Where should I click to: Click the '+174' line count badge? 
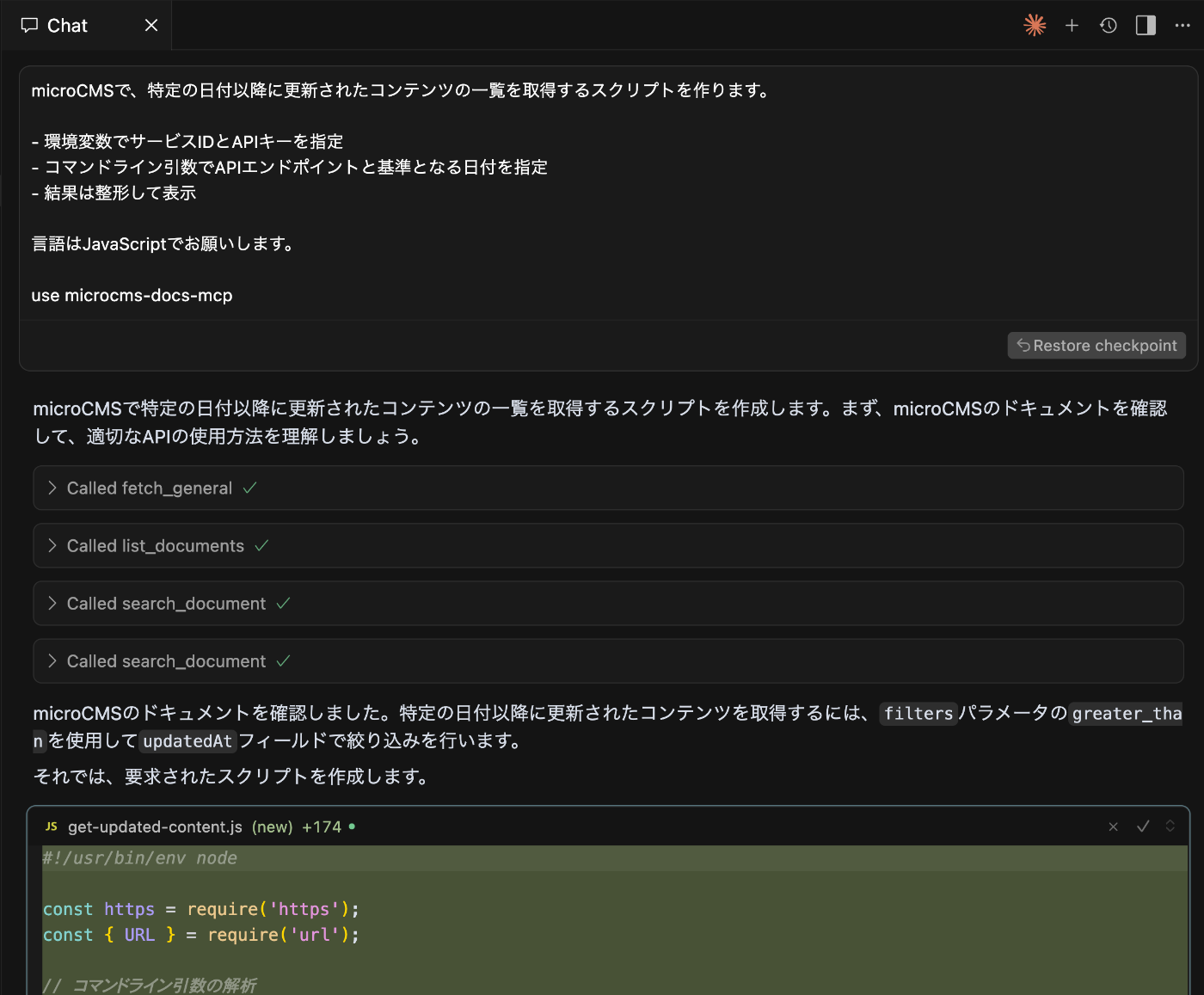click(322, 827)
